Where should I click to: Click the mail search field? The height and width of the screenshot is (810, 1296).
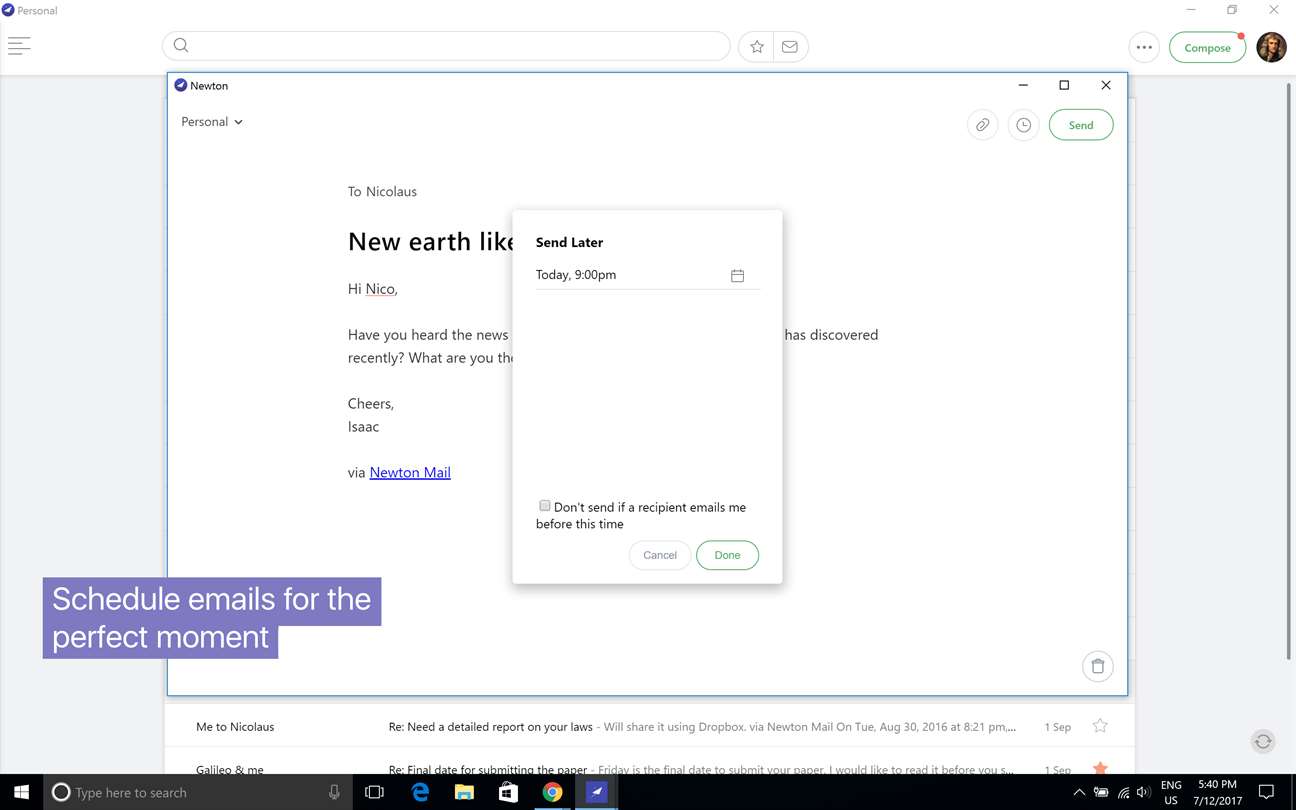click(446, 46)
